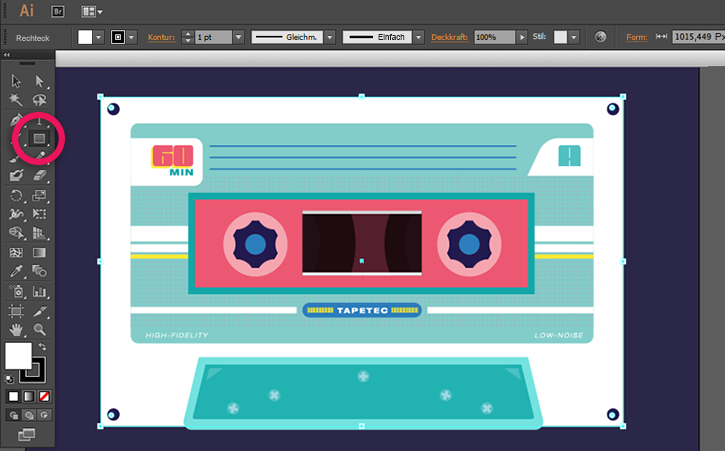Open the Gleichm. width profile dropdown
Image resolution: width=725 pixels, height=451 pixels.
coord(330,37)
